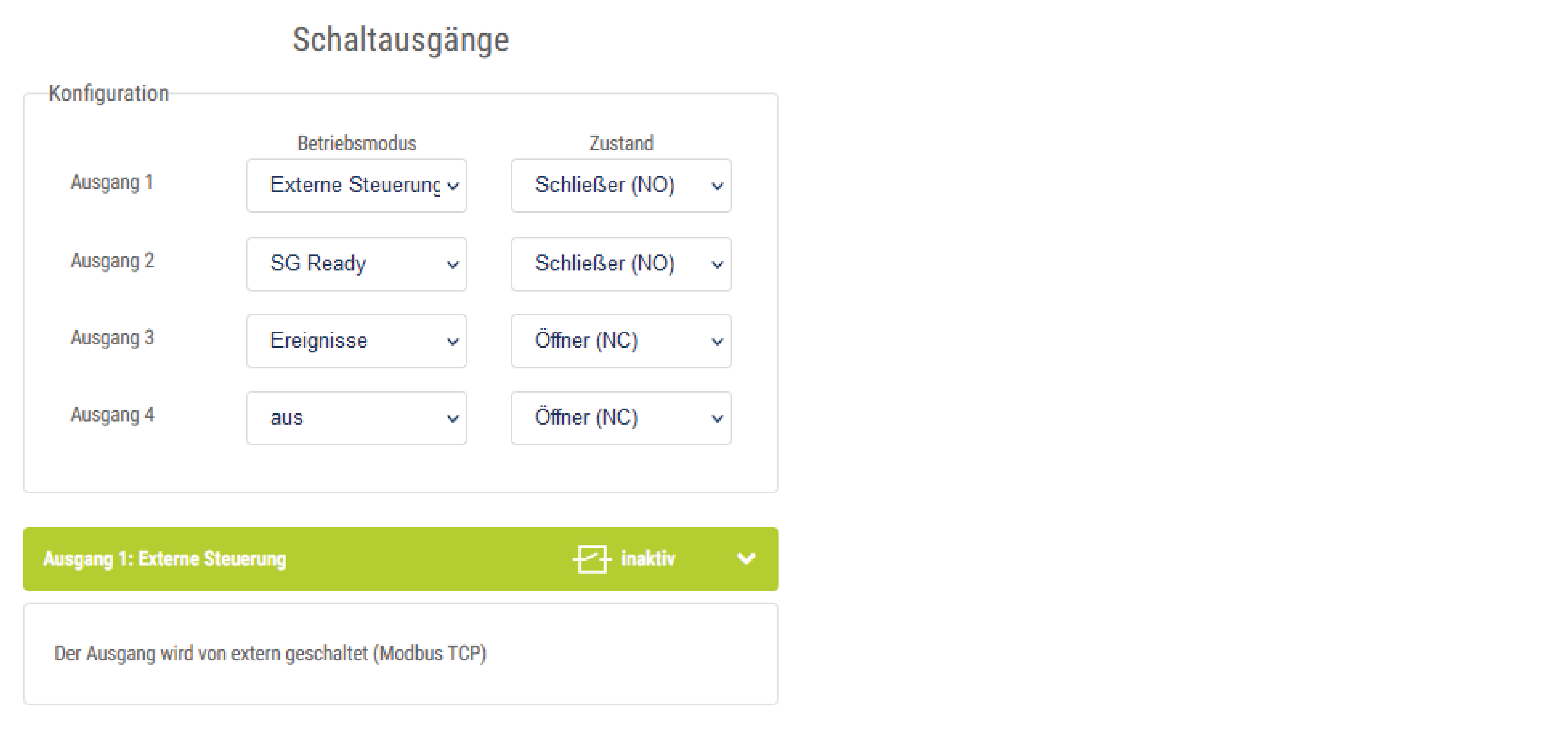Click the Ausgang 4 row label

(112, 415)
